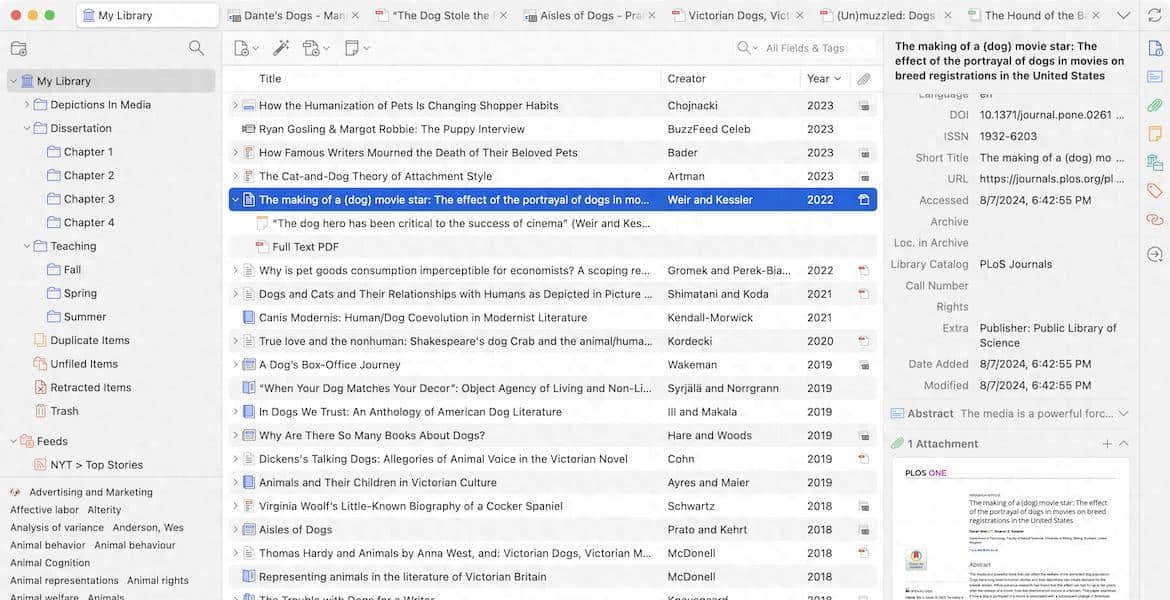This screenshot has height=600, width=1170.
Task: Open the Add Attachment toolbar icon
Action: click(x=312, y=48)
